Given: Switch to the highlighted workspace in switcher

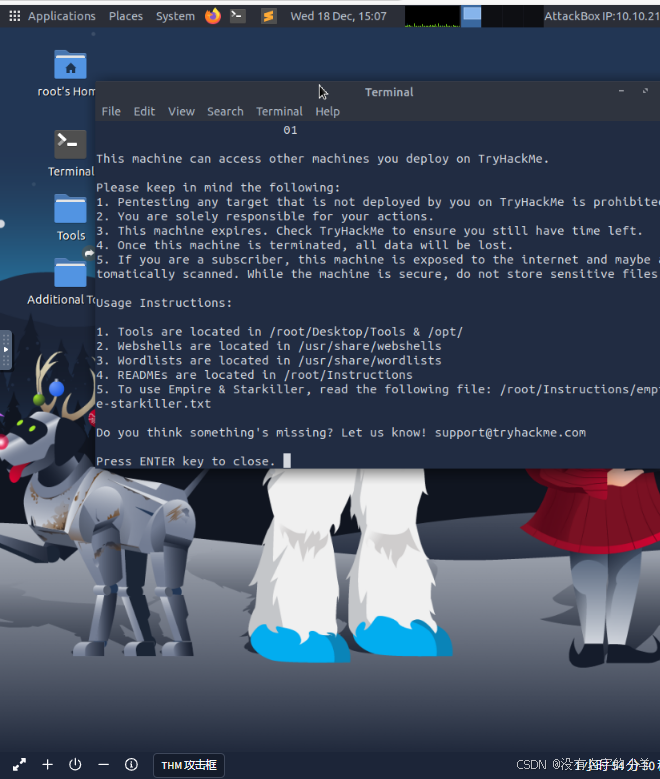Looking at the screenshot, I should click(x=472, y=16).
